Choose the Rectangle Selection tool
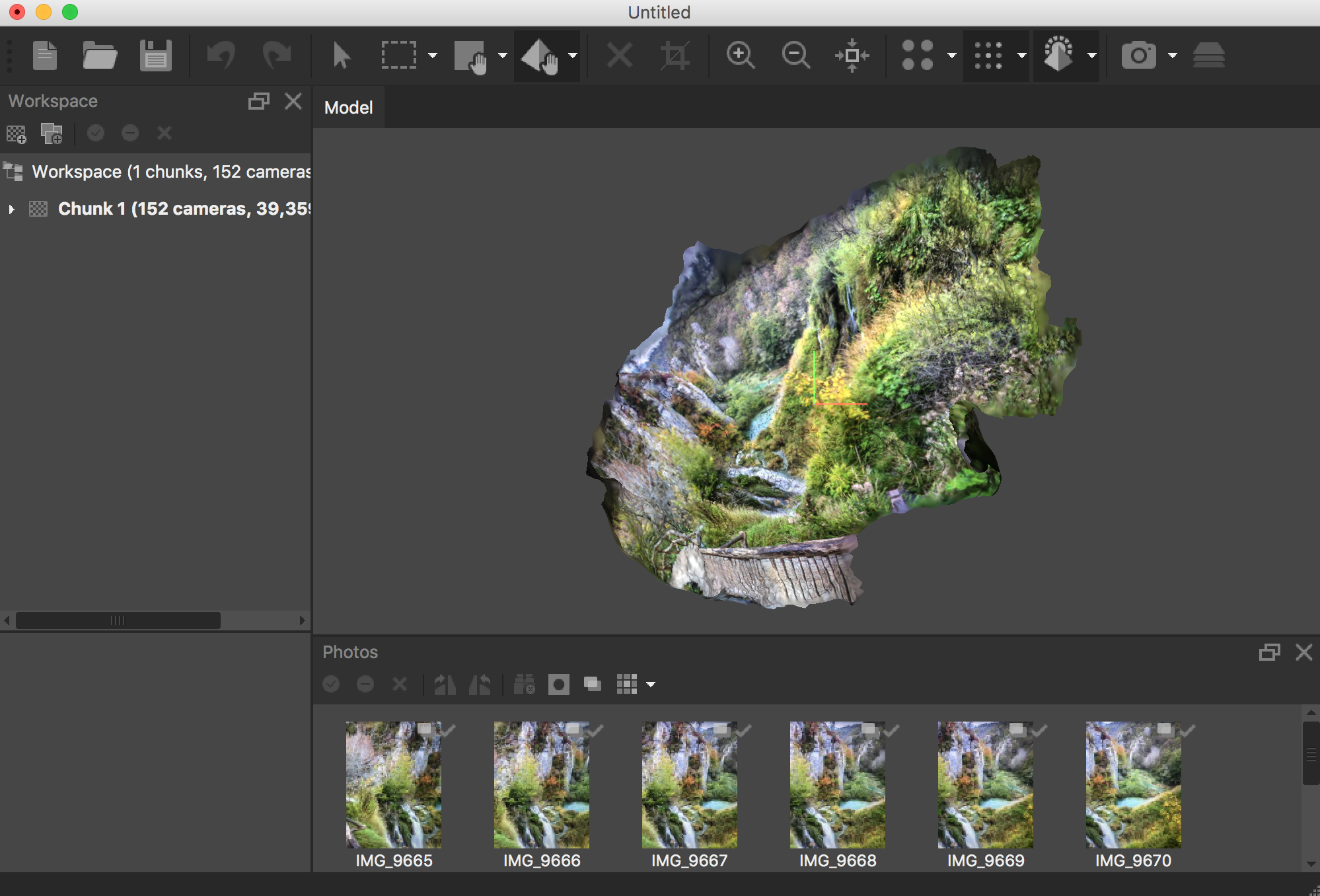This screenshot has width=1320, height=896. click(x=398, y=56)
